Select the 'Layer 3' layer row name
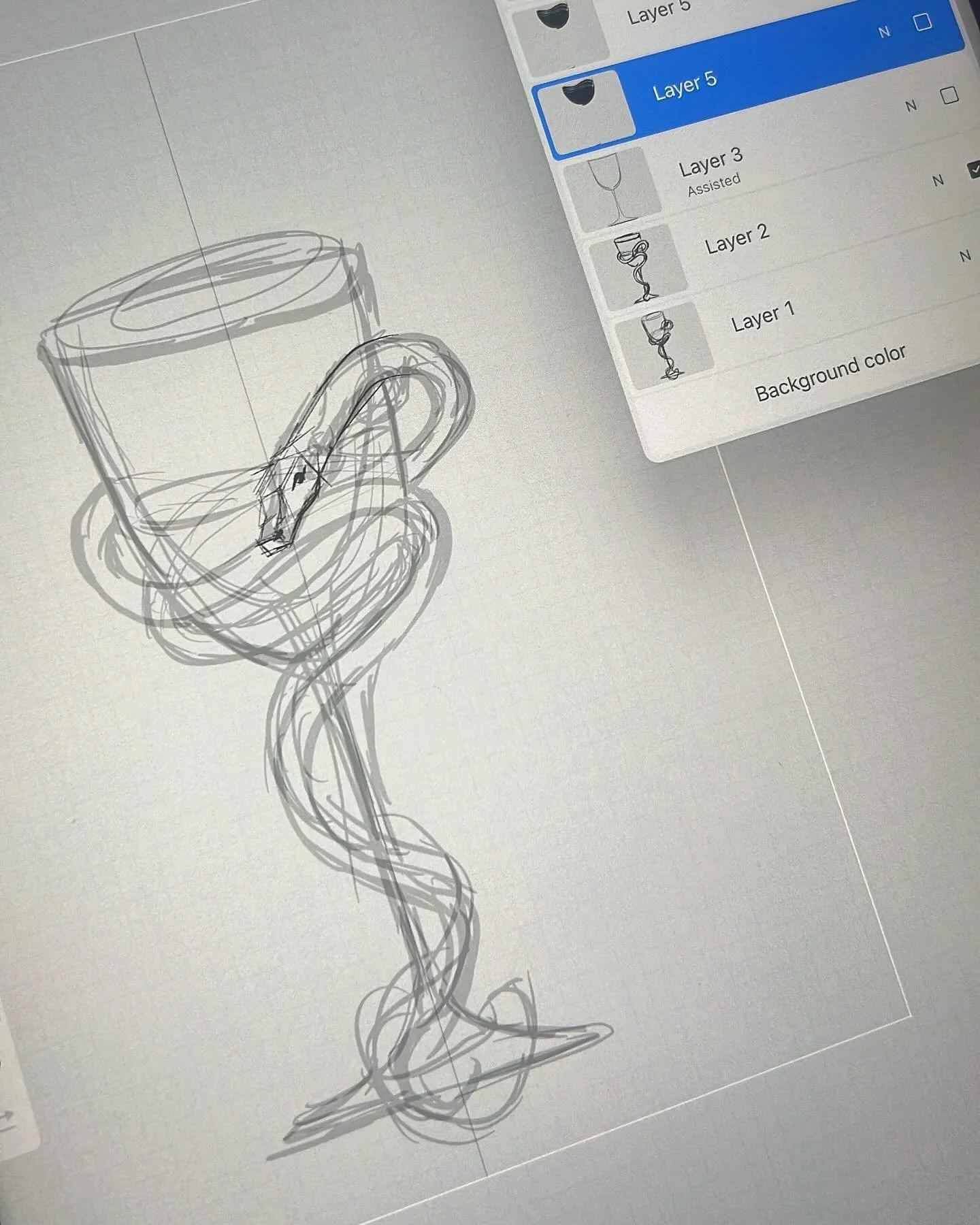This screenshot has height=1225, width=980. pos(710,161)
